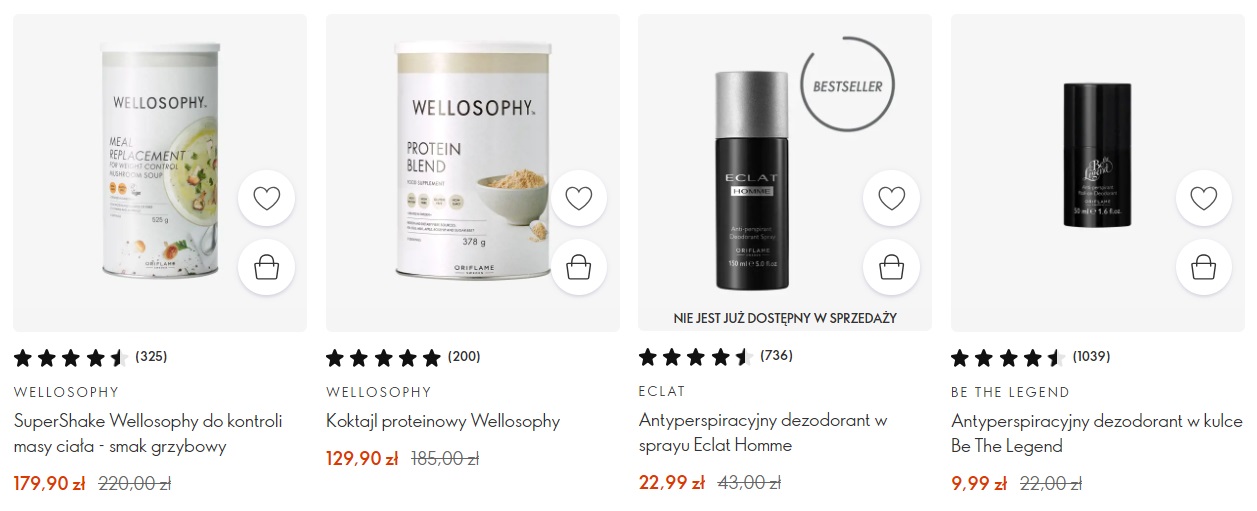
Task: Open SuperShake Wellosophy do kontroli masy ciała link
Action: click(148, 433)
